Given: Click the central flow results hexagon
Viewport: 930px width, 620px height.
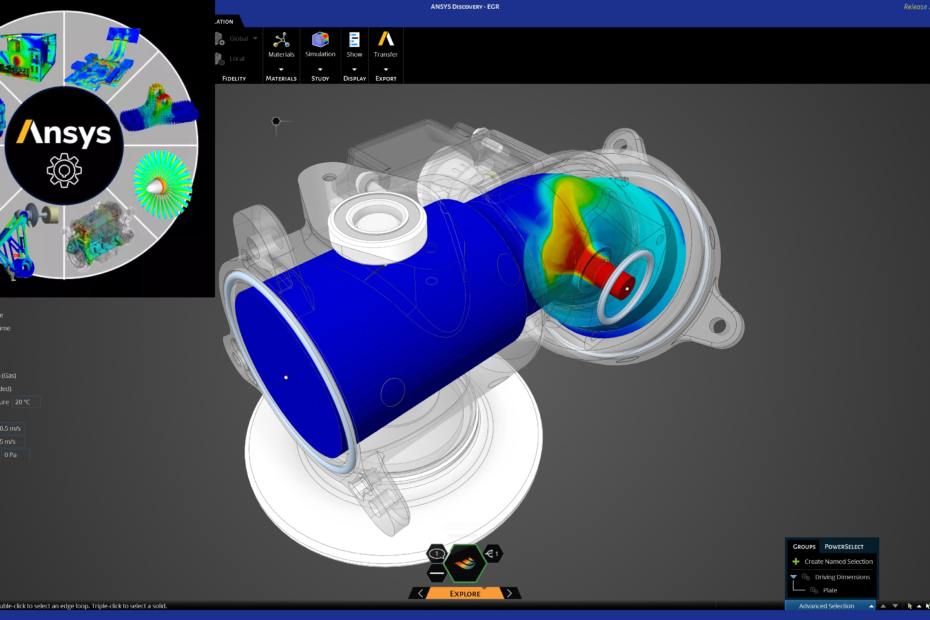Looking at the screenshot, I should point(466,562).
